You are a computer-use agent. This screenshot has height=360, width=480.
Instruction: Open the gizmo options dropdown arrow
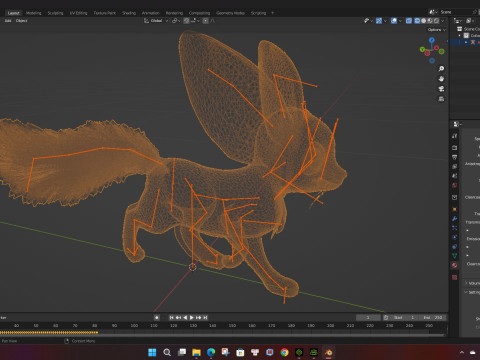click(385, 21)
